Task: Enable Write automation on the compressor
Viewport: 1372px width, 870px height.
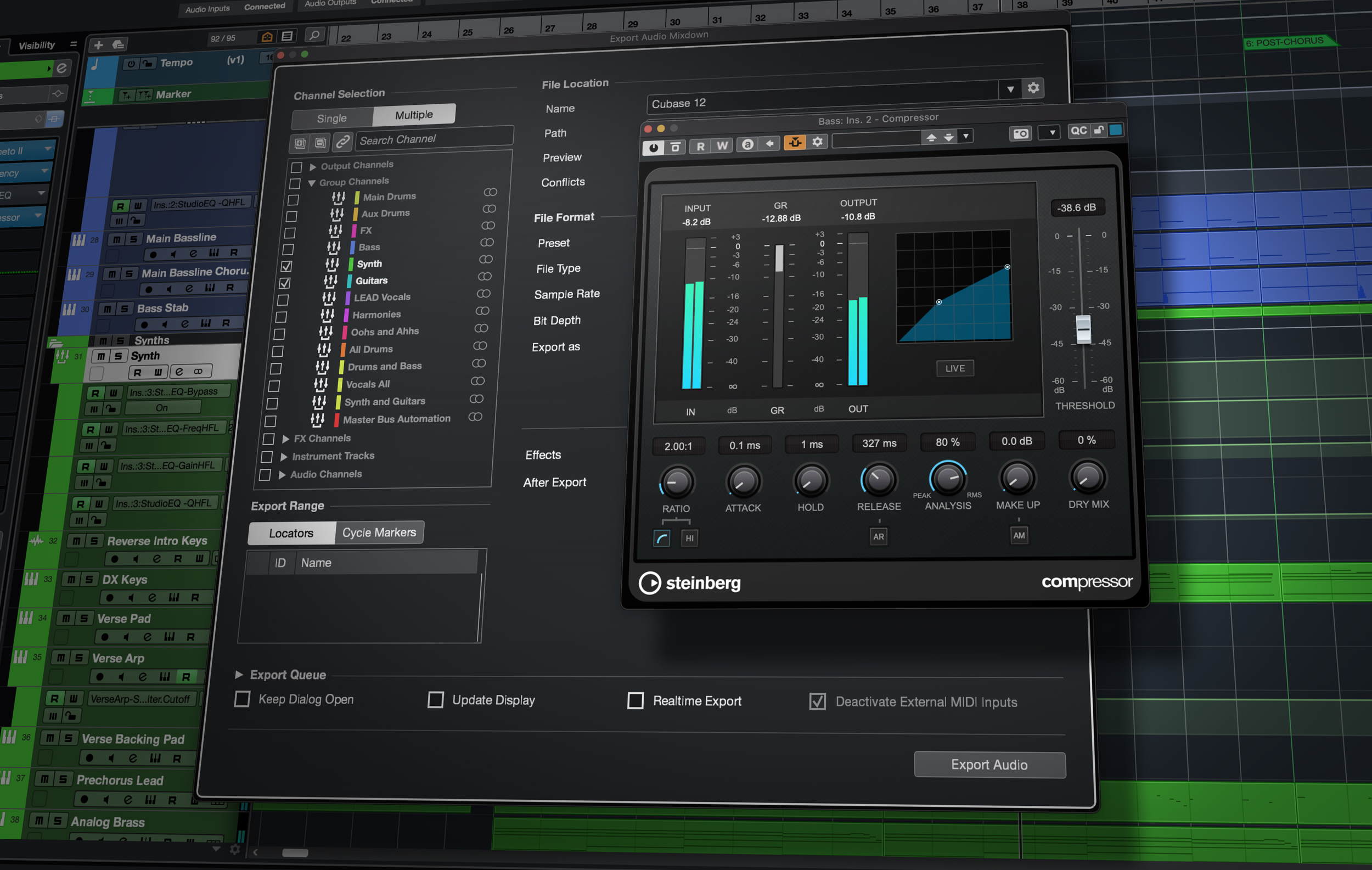Action: click(x=721, y=146)
